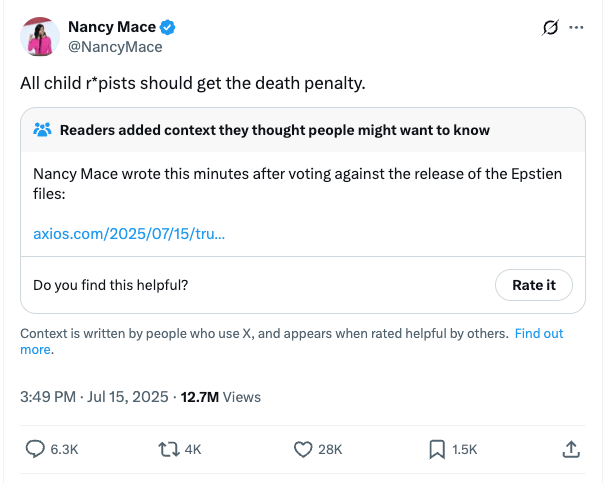Open the @NancyMace handle
Viewport: 606px width, 483px height.
pyautogui.click(x=115, y=46)
